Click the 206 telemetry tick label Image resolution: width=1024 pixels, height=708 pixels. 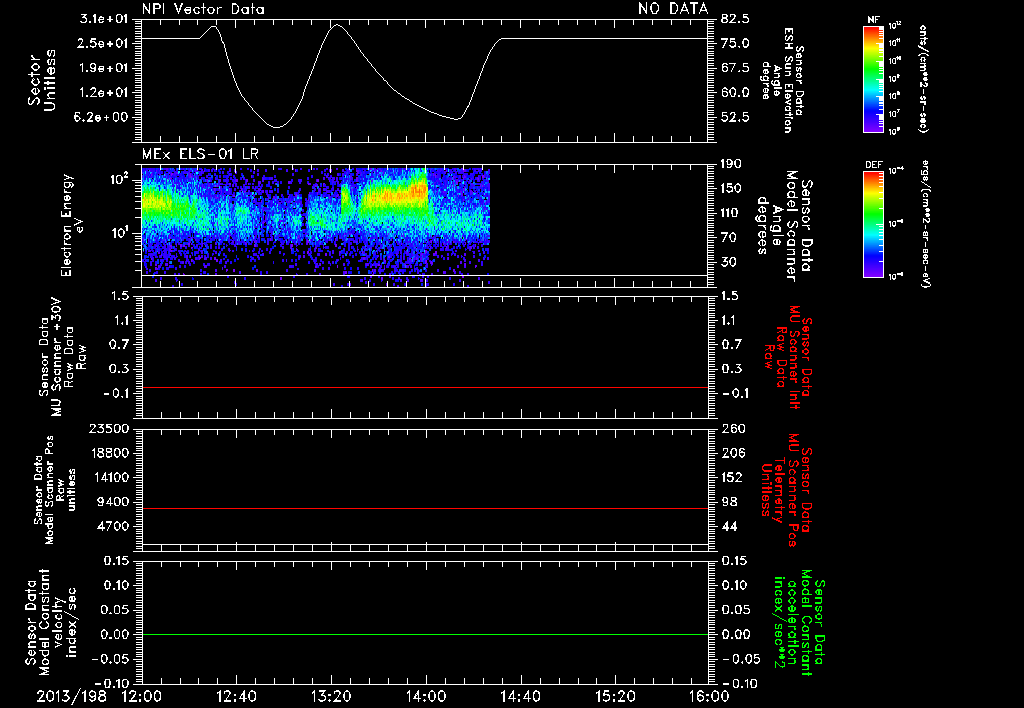[x=733, y=453]
